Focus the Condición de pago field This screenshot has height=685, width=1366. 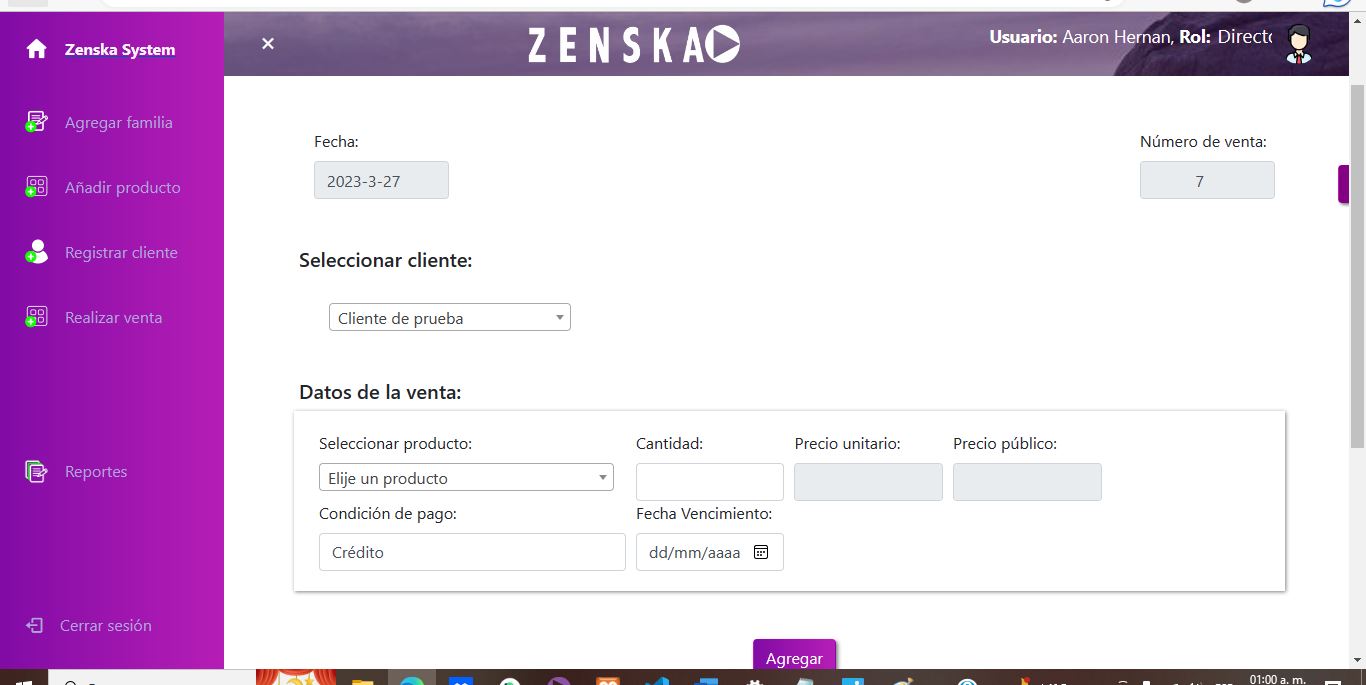(x=472, y=552)
